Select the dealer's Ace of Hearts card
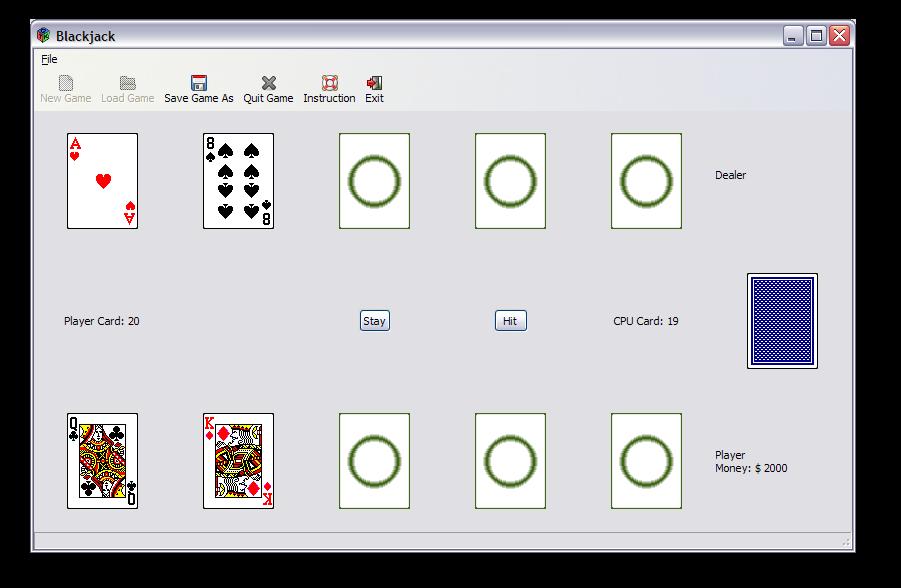Image resolution: width=901 pixels, height=588 pixels. 102,181
